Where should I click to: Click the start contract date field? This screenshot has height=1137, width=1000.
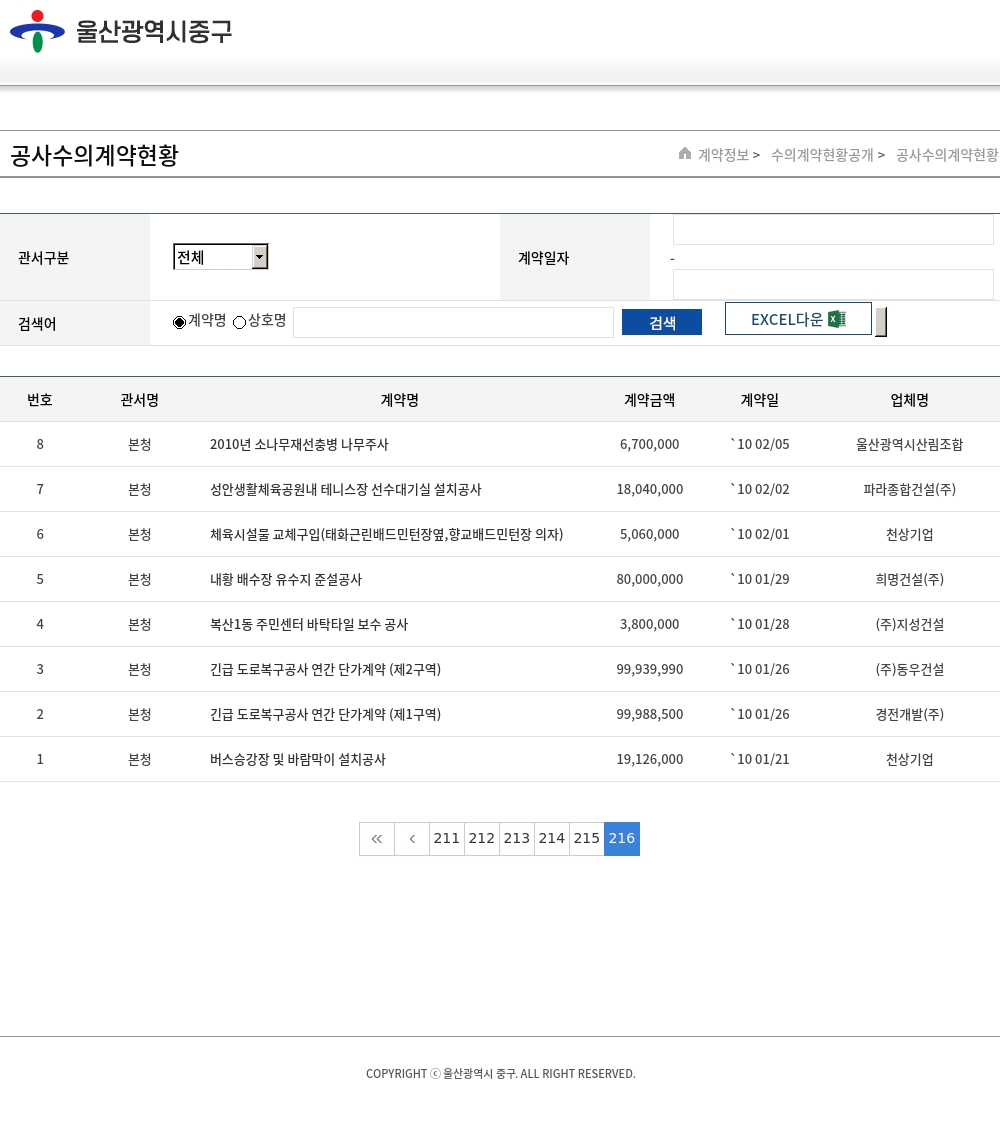click(833, 230)
